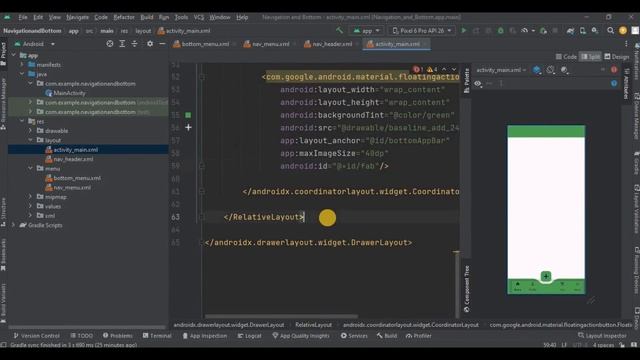Open activity_main.xml preview file dropdown
Viewport: 640px width, 360px height.
pos(501,70)
